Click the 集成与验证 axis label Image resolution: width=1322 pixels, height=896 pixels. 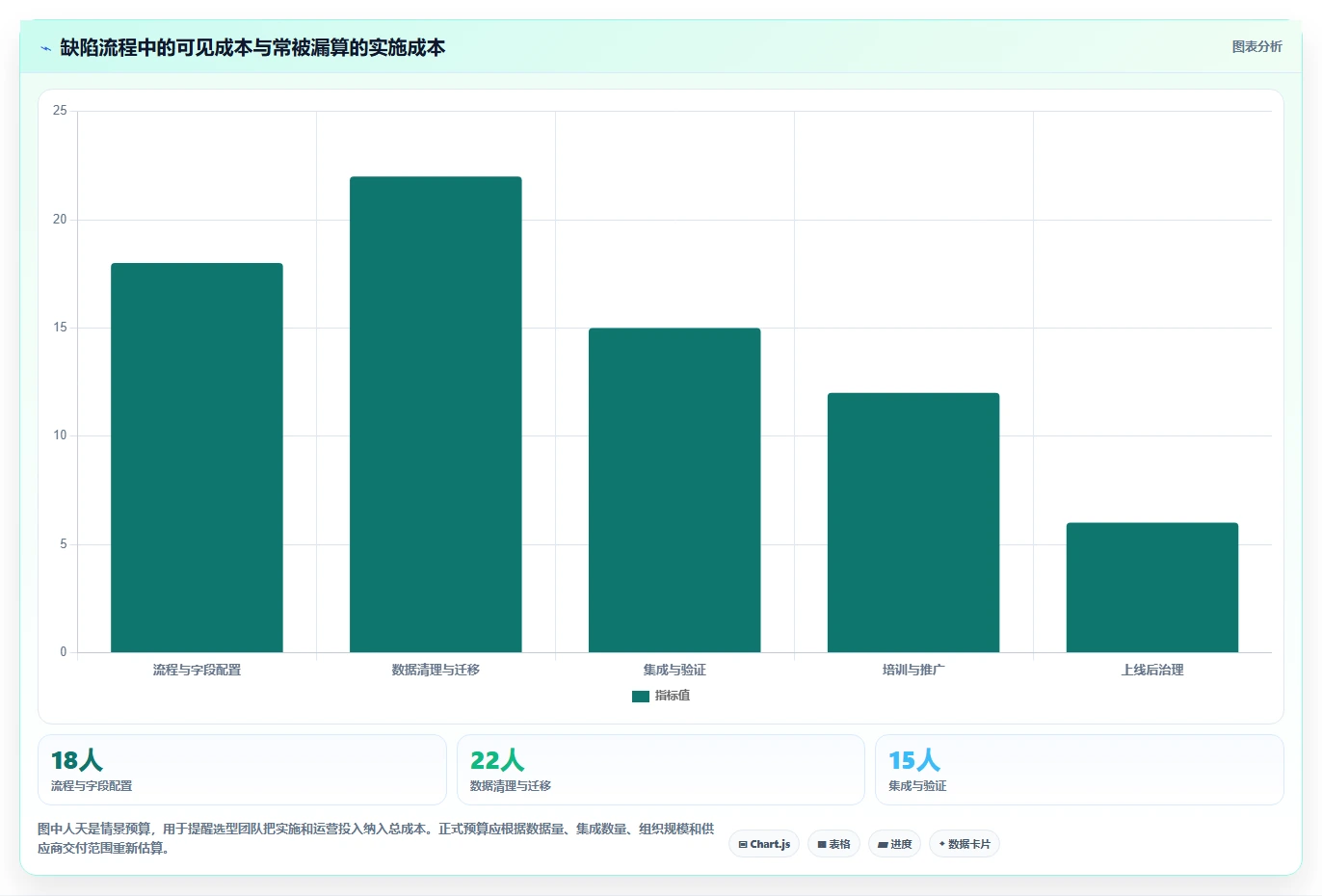(x=674, y=670)
